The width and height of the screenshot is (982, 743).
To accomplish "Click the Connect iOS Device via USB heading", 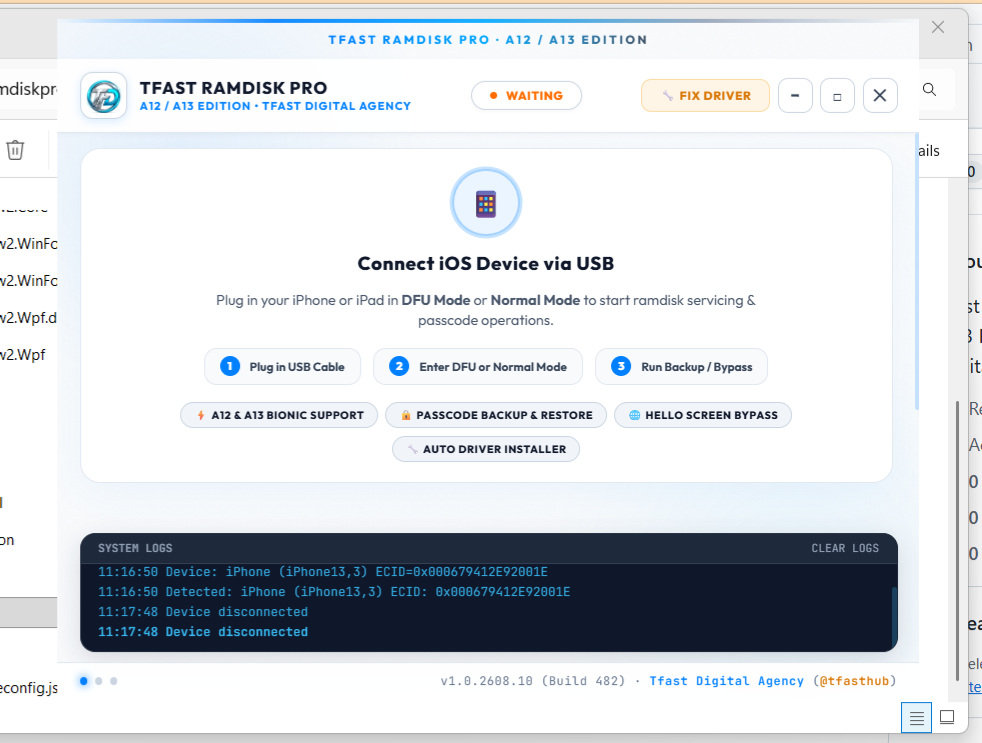I will [486, 264].
